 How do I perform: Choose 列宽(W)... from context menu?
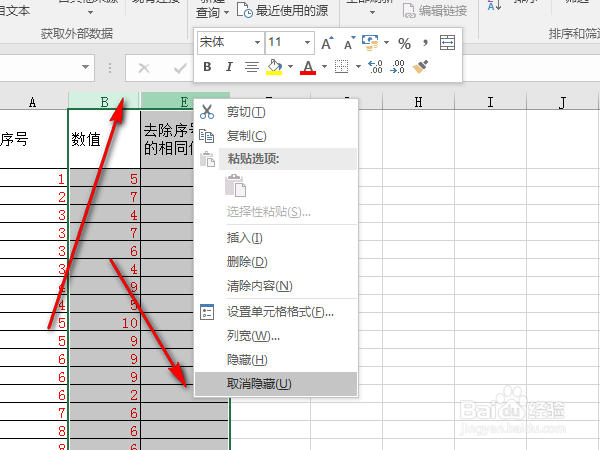pos(276,336)
